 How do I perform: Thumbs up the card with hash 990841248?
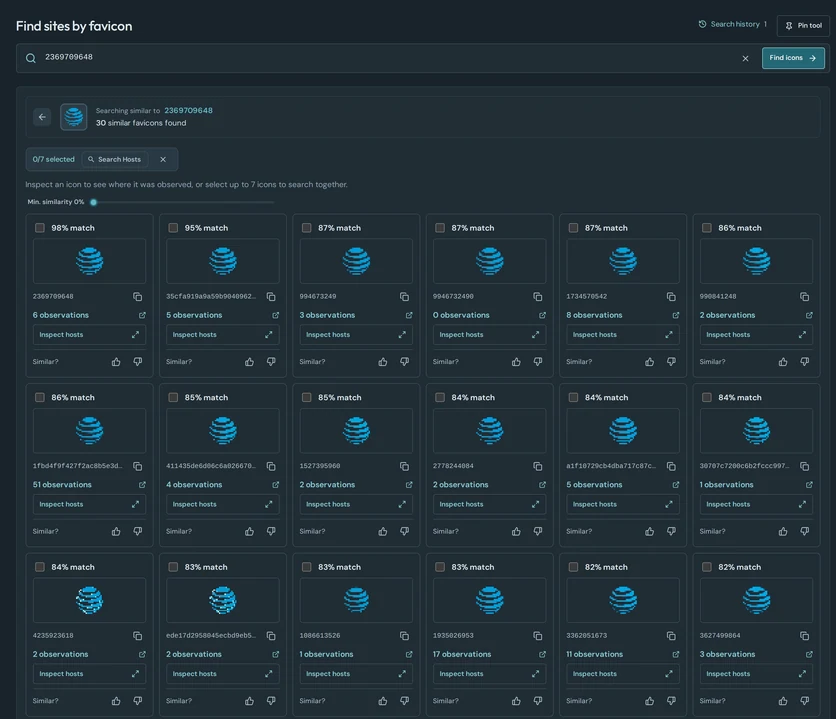[x=783, y=362]
